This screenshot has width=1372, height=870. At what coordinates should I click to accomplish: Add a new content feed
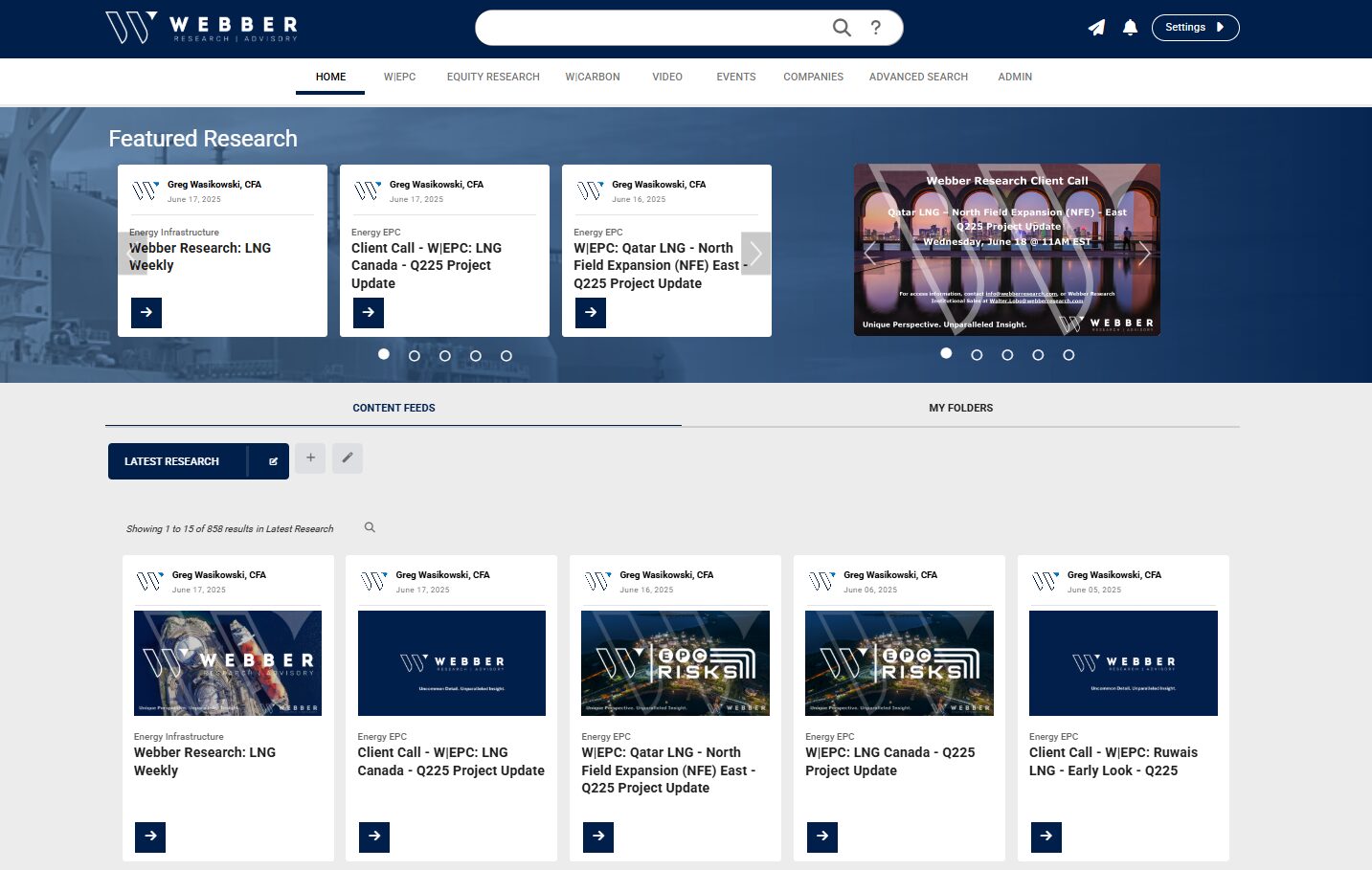(310, 457)
